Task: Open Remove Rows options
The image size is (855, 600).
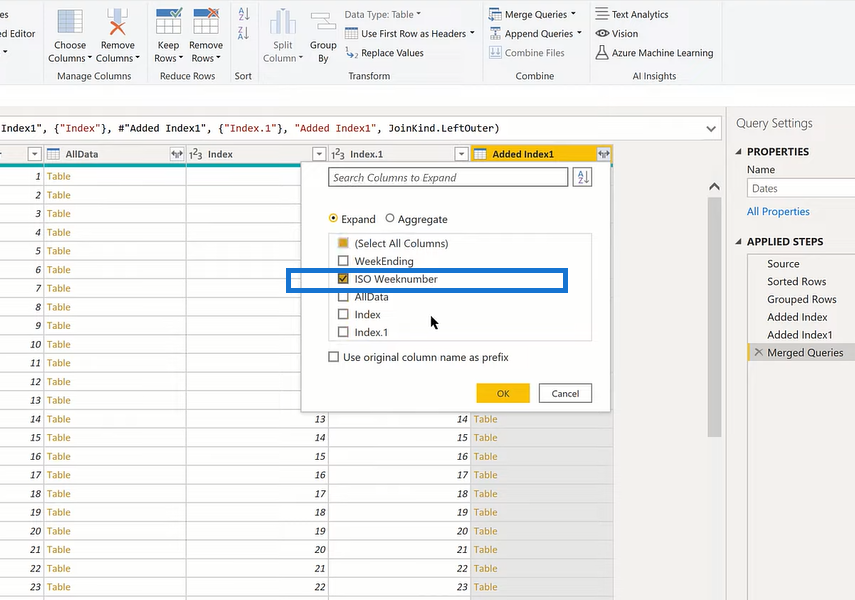Action: 206,36
